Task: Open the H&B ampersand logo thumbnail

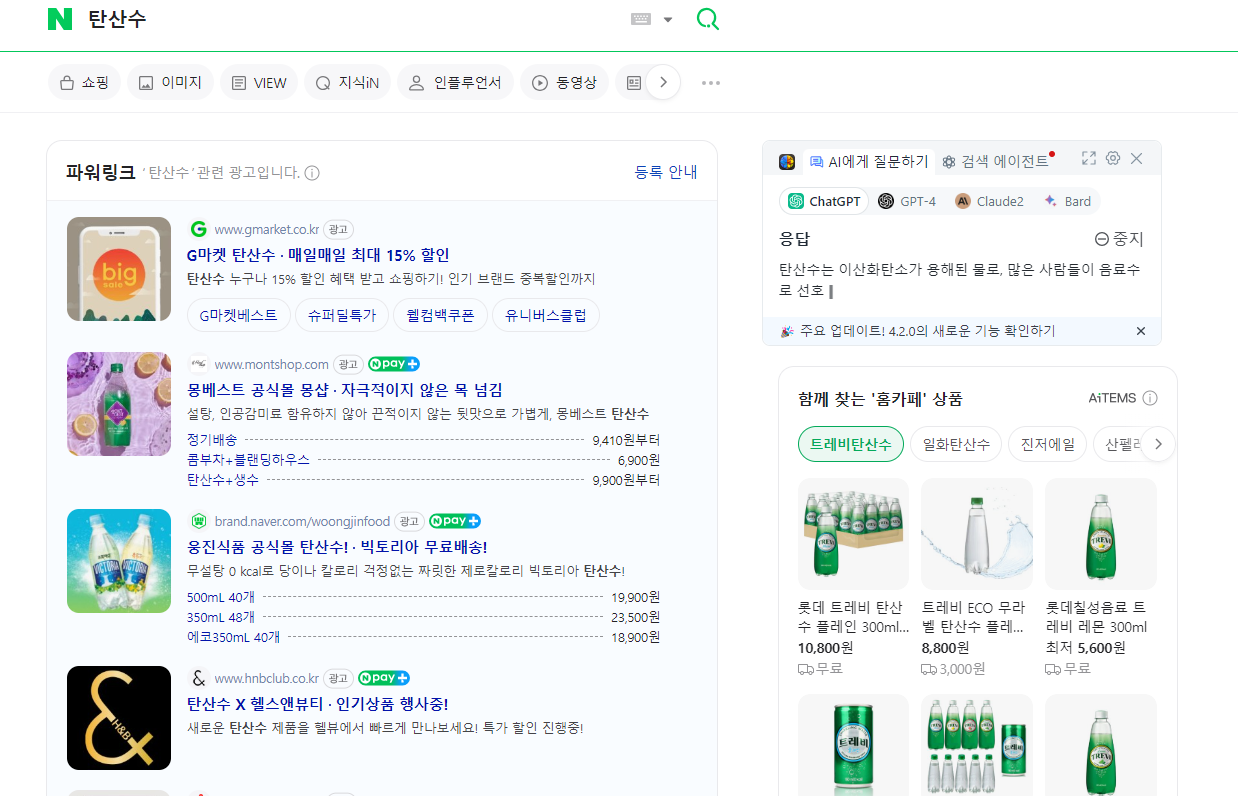Action: coord(119,718)
